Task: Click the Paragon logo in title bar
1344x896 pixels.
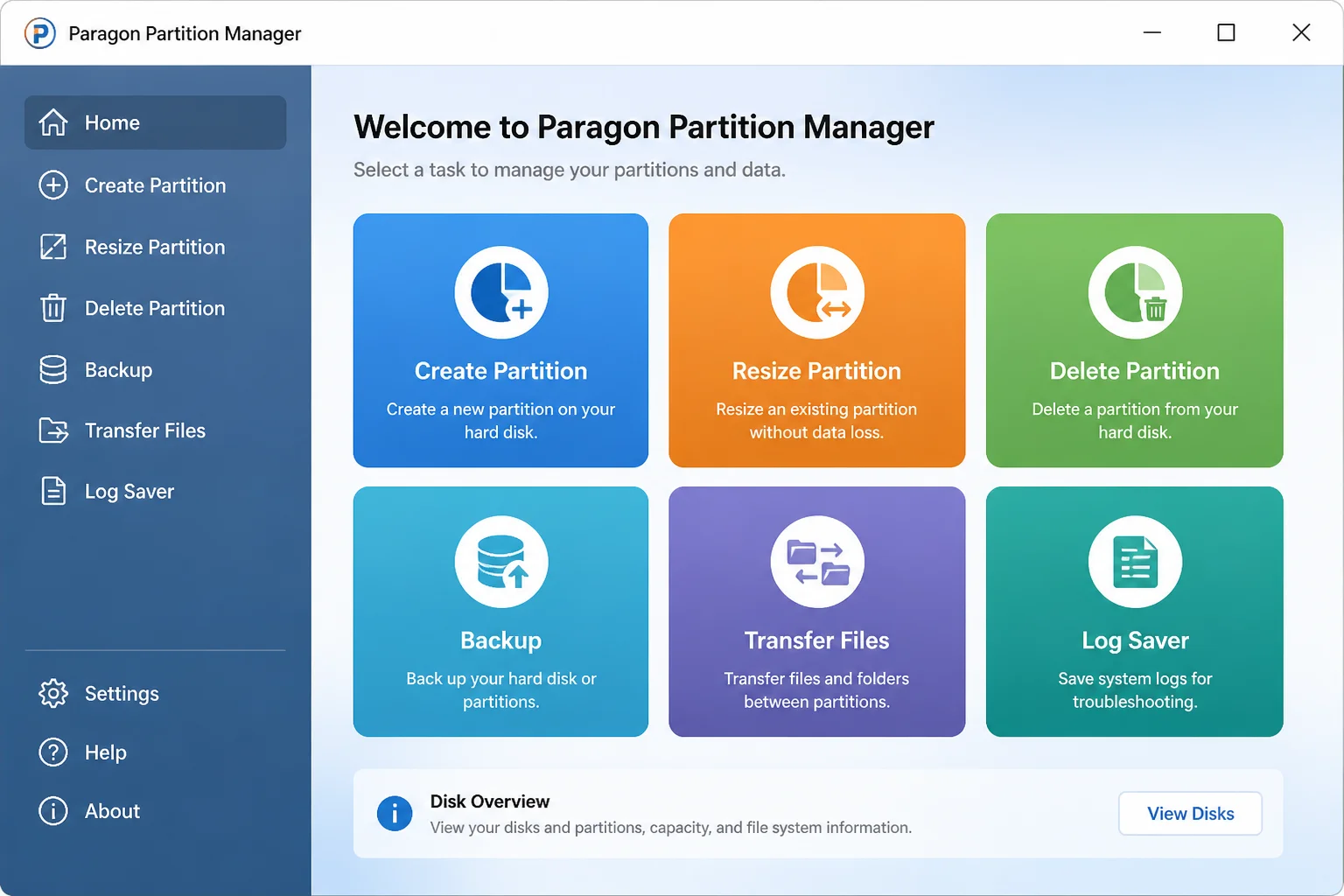Action: coord(40,33)
